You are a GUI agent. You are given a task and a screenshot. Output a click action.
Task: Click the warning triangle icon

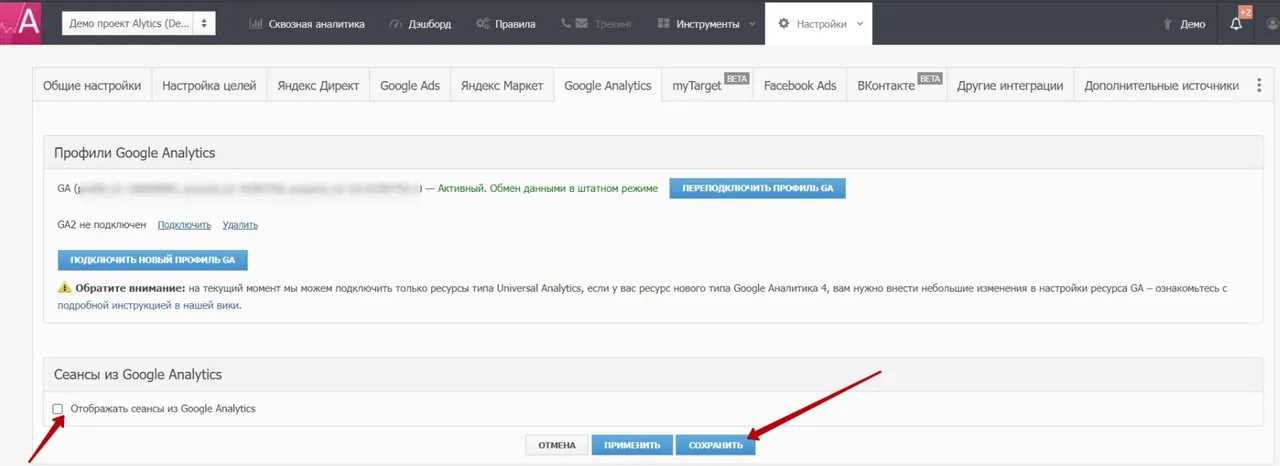[65, 288]
